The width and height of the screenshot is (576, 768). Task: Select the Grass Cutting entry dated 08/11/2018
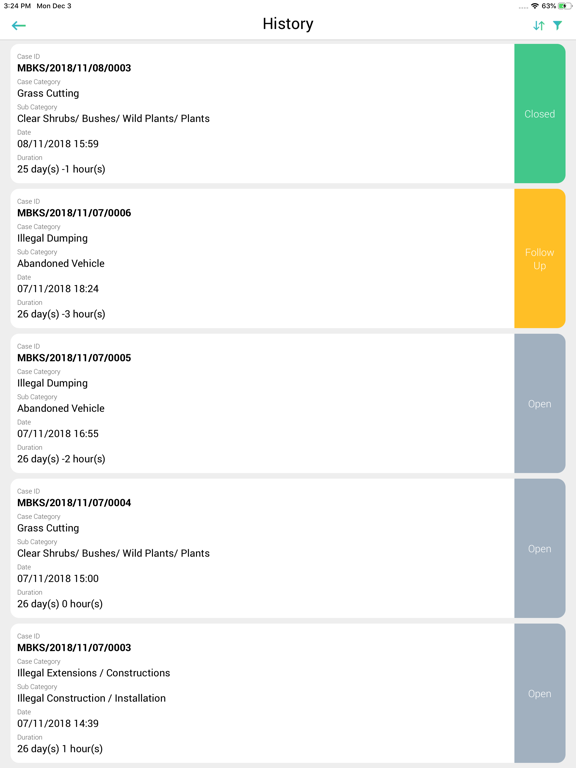point(48,93)
